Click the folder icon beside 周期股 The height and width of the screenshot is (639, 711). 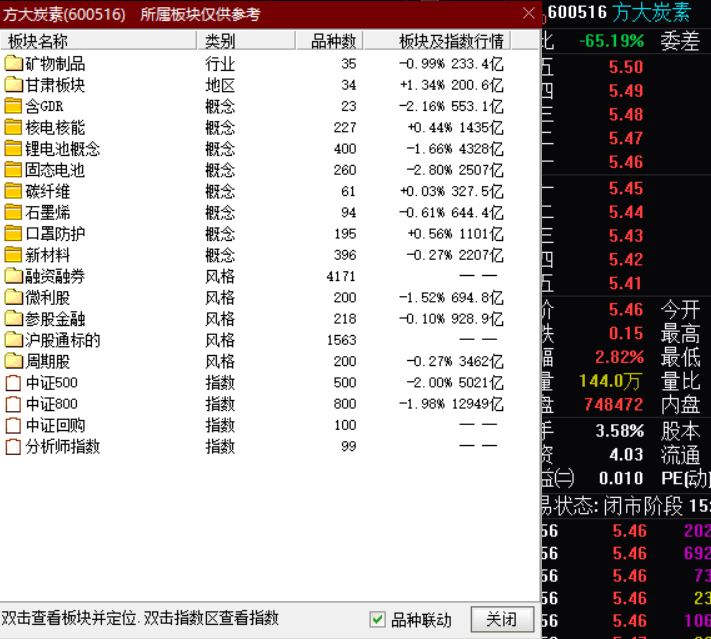[x=14, y=361]
